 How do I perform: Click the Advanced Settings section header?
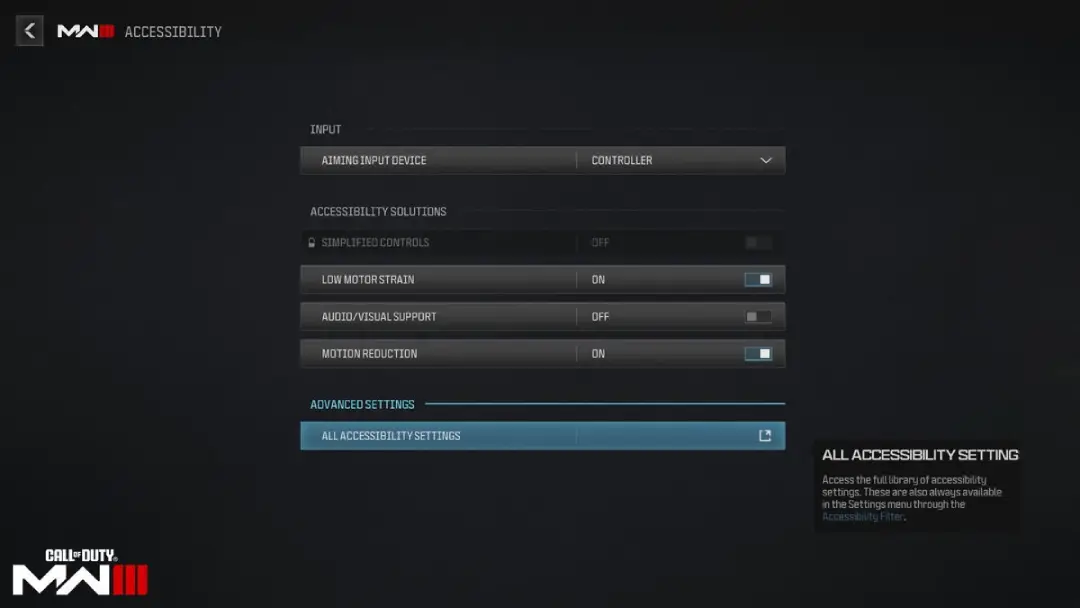click(362, 404)
